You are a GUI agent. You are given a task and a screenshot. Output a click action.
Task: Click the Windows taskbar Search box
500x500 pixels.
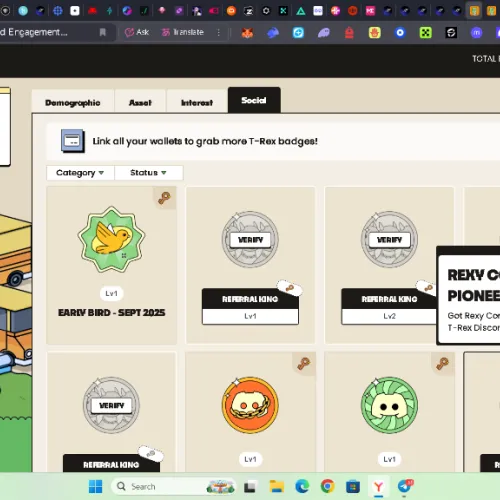pyautogui.click(x=173, y=487)
